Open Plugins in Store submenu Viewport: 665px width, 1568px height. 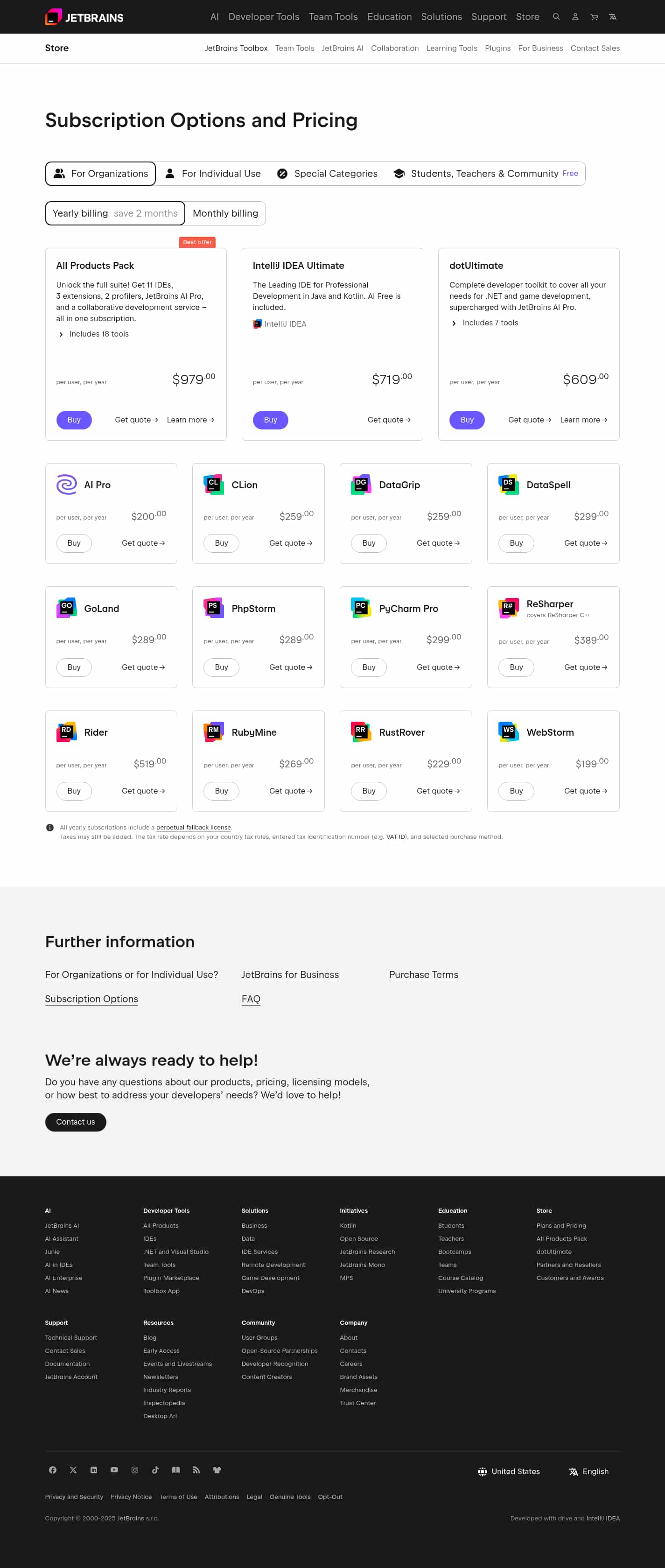(497, 48)
